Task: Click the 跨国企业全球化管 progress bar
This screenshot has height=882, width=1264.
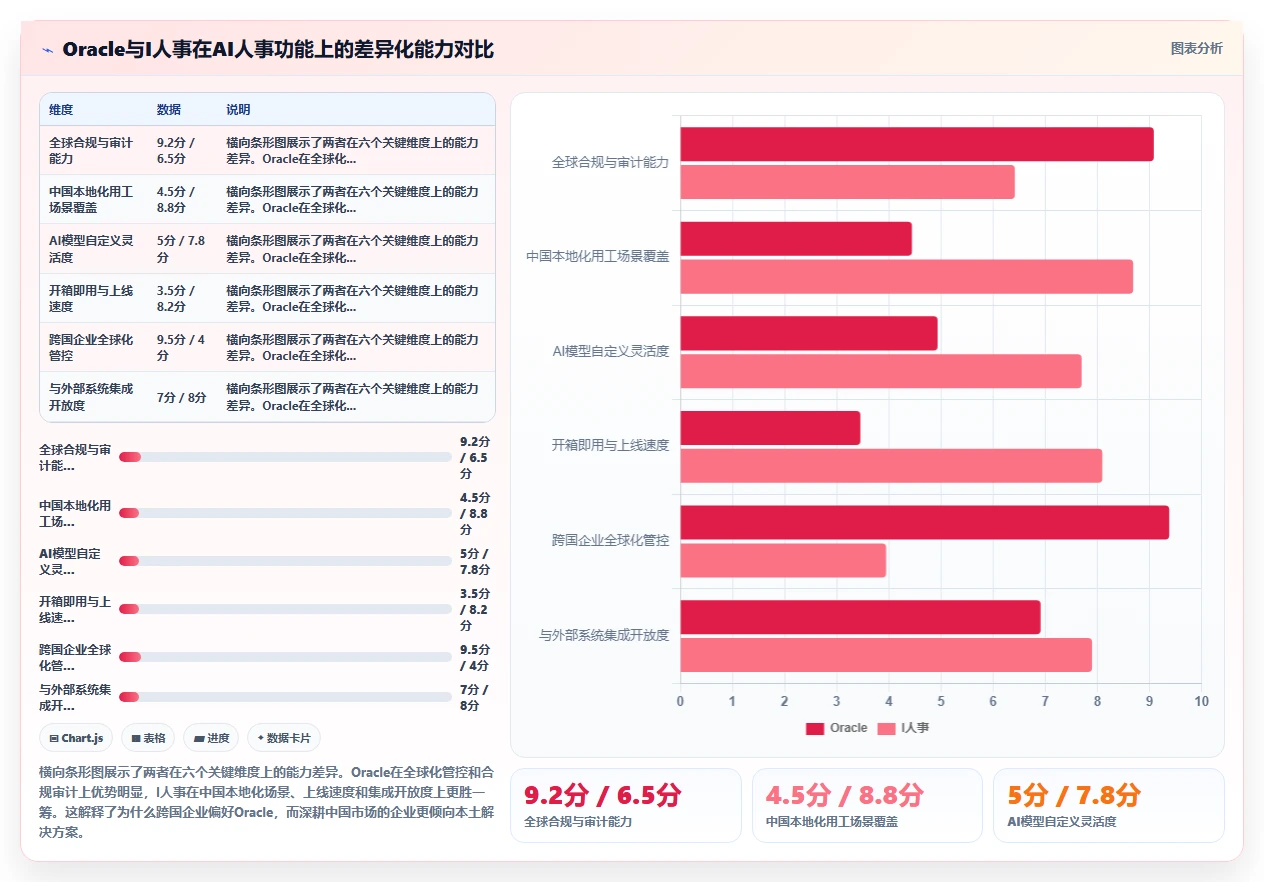Action: (x=285, y=657)
